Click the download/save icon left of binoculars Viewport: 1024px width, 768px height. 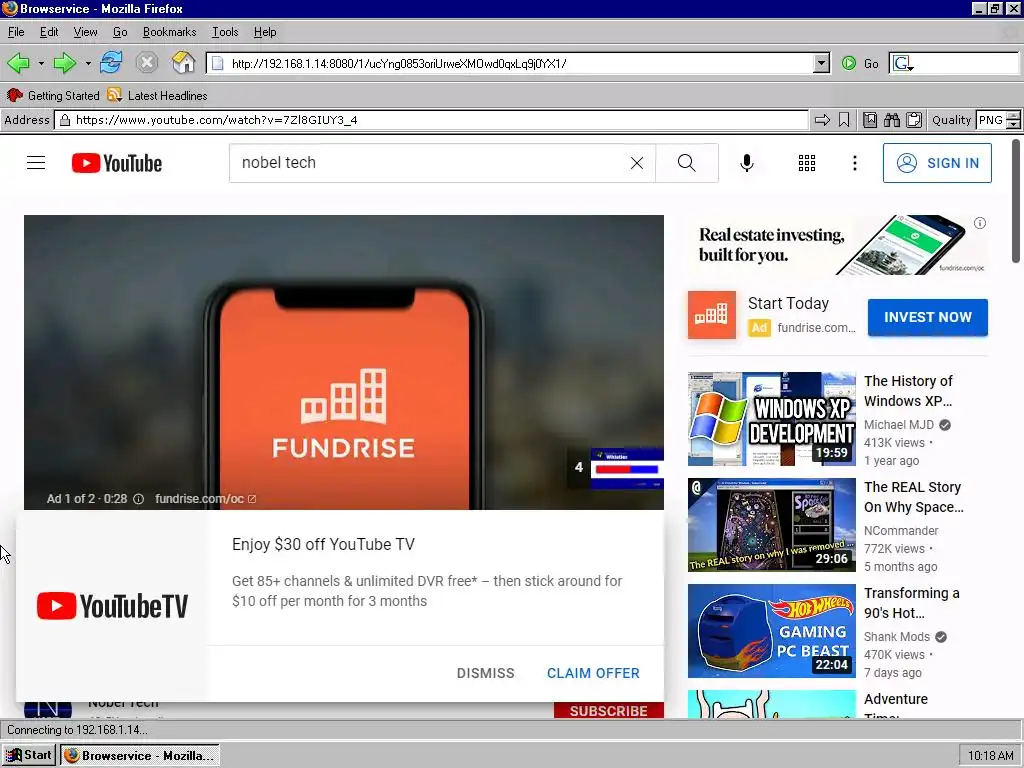tap(870, 120)
